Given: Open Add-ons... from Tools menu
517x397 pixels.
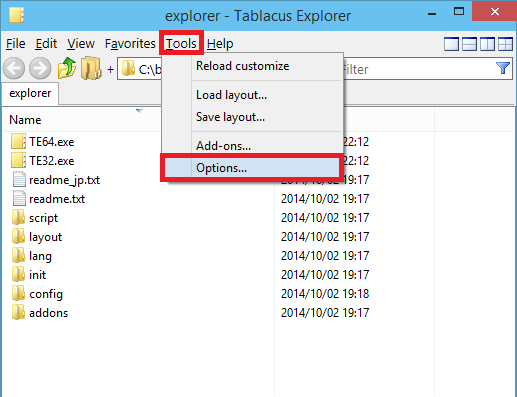Looking at the screenshot, I should click(252, 146).
